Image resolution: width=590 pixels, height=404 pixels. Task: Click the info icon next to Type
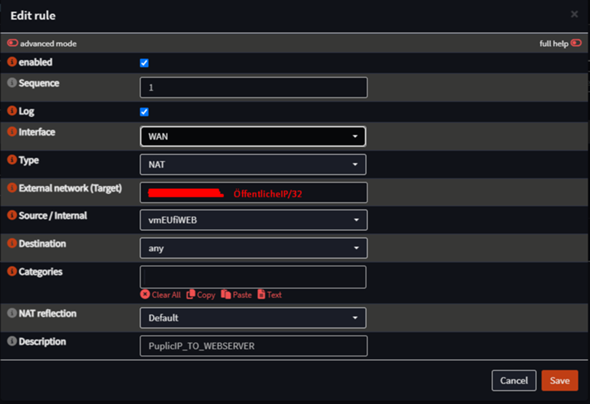tap(12, 160)
